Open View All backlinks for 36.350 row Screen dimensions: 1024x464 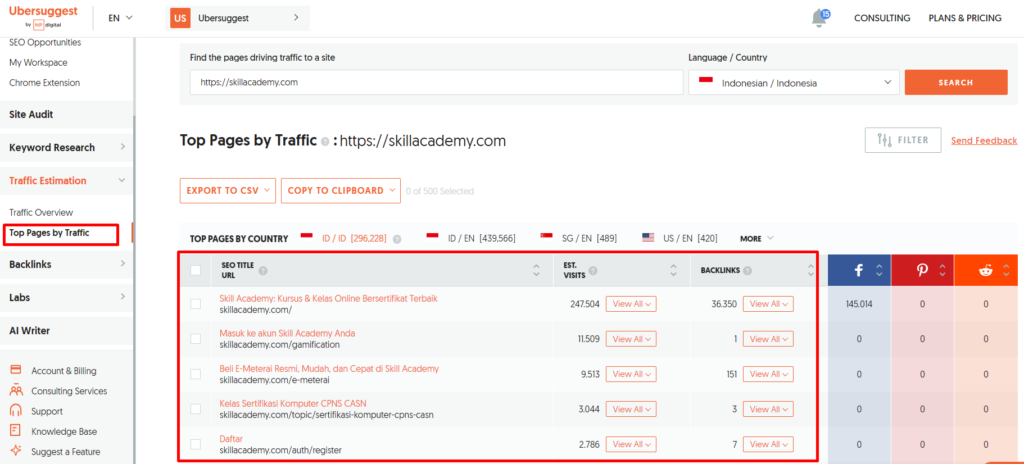point(769,304)
